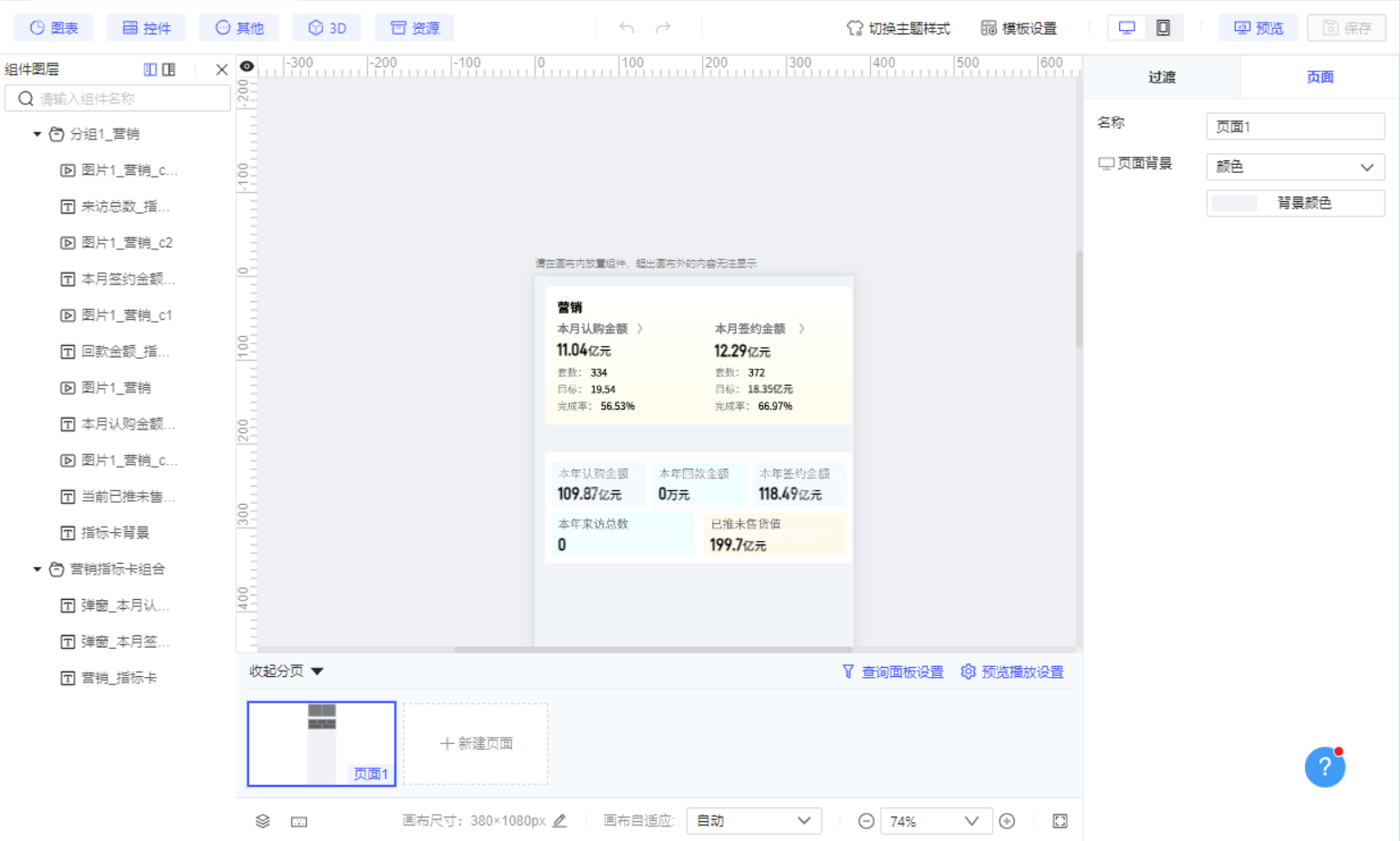Viewport: 1400px width, 841px height.
Task: Switch layer panel to split view icon
Action: (x=169, y=69)
